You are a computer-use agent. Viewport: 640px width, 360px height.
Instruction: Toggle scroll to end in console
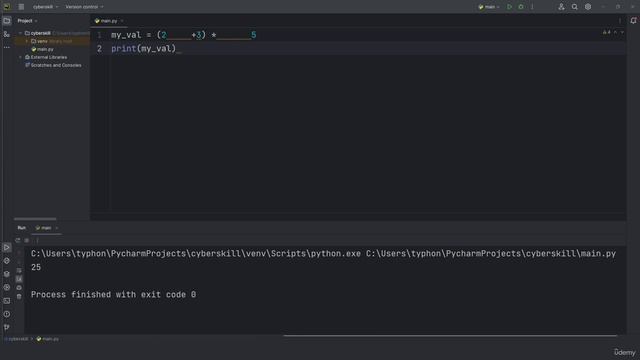(19, 279)
